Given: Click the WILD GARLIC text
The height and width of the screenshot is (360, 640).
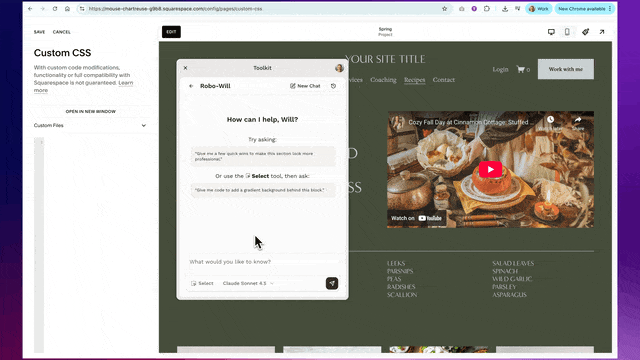Looking at the screenshot, I should (512, 279).
